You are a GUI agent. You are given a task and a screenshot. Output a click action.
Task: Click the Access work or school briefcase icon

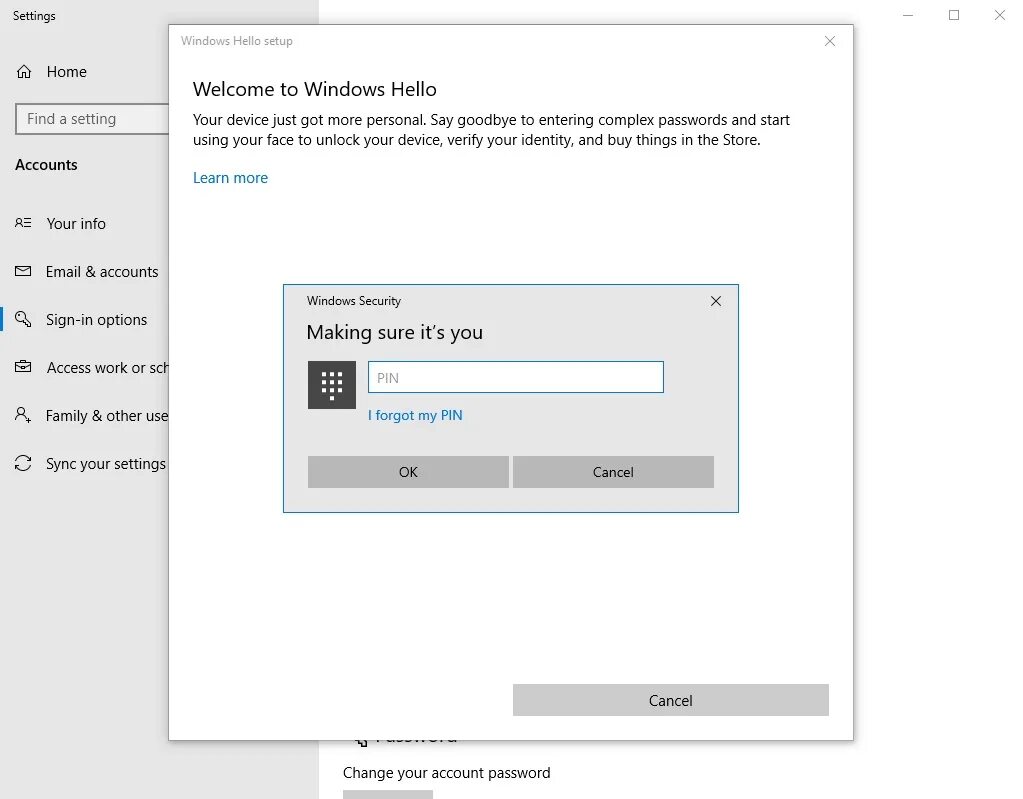click(x=23, y=367)
